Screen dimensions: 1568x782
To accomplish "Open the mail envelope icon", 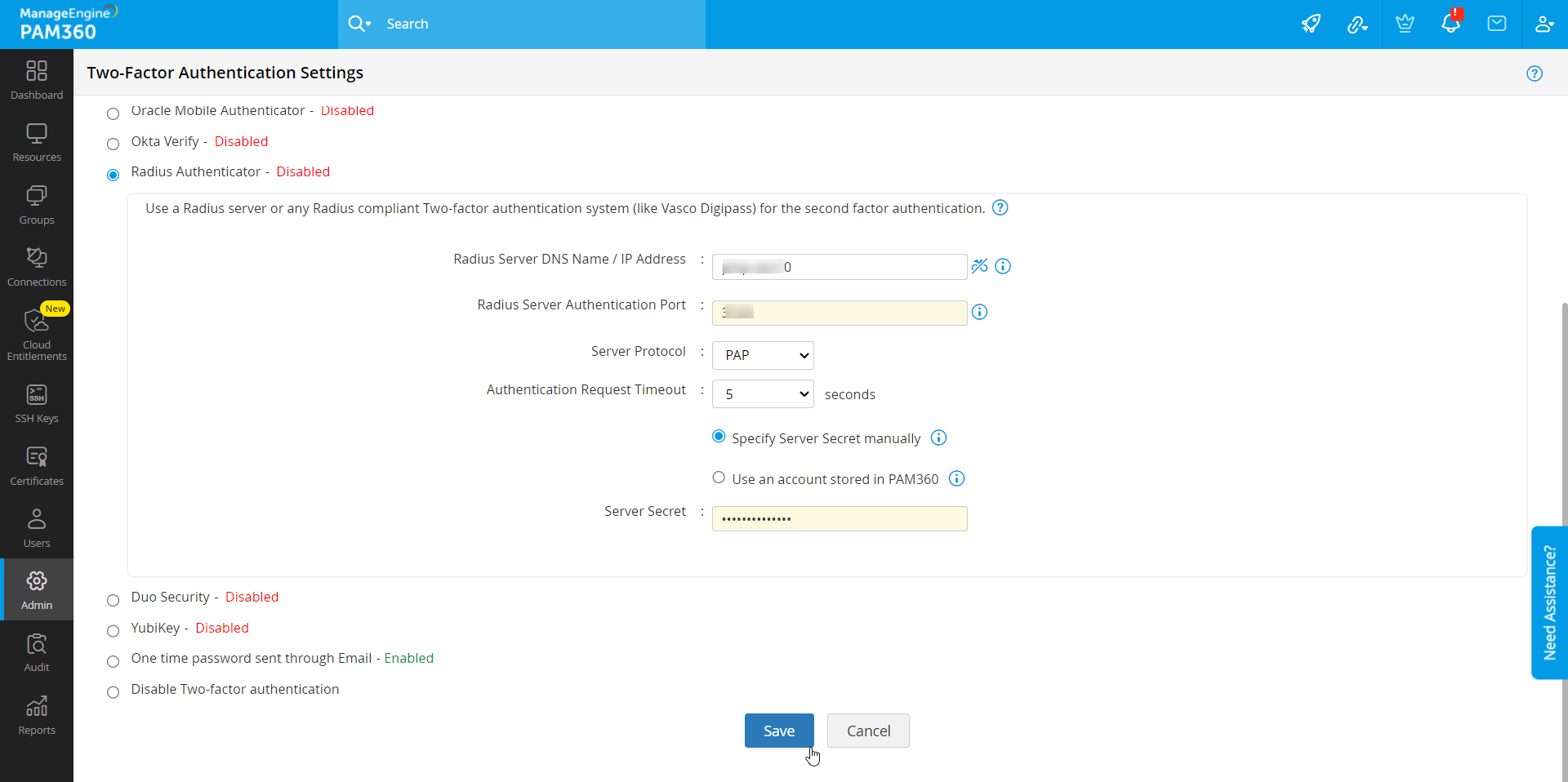I will pos(1497,24).
